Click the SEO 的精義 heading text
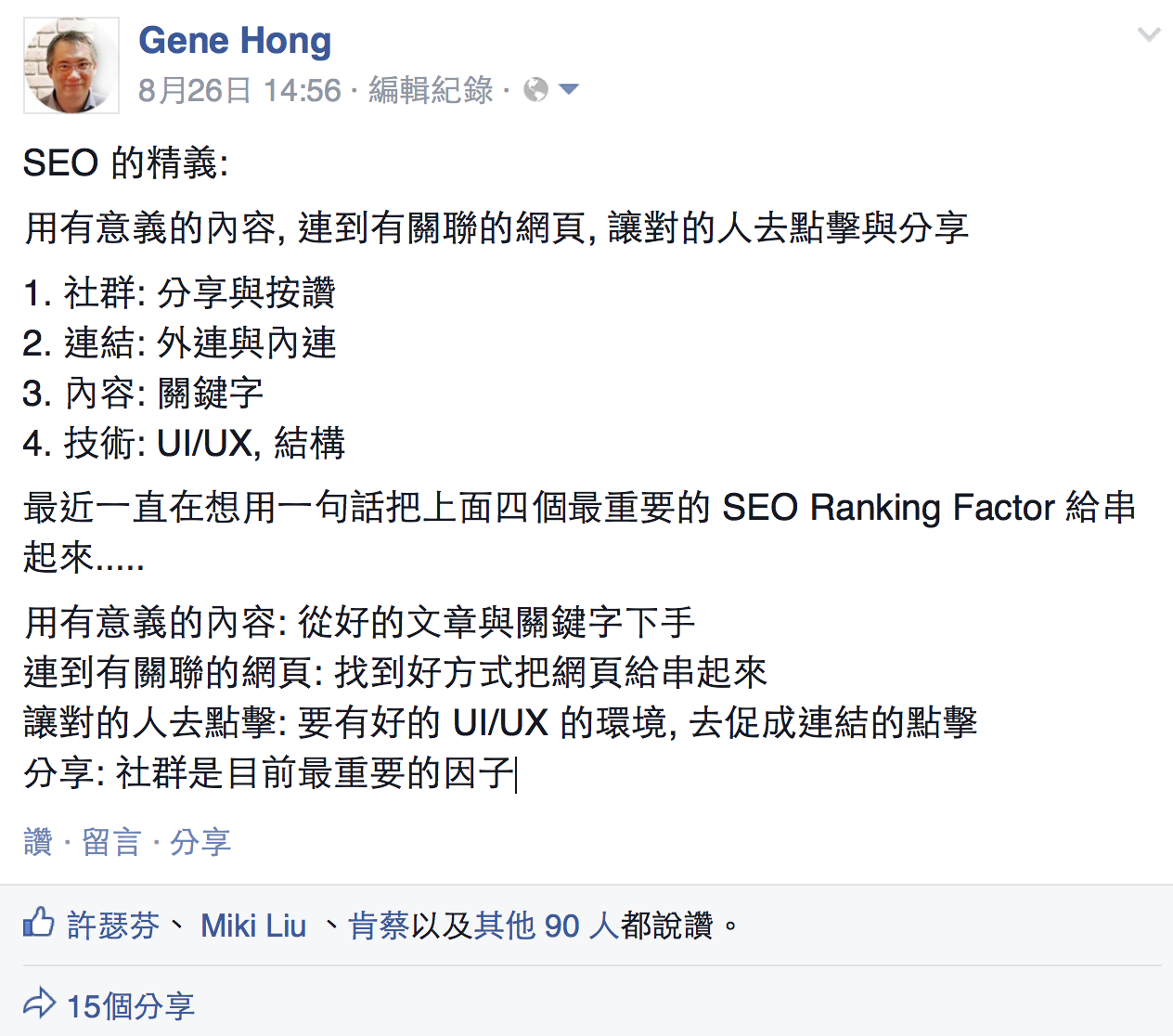The width and height of the screenshot is (1173, 1036). tap(125, 163)
